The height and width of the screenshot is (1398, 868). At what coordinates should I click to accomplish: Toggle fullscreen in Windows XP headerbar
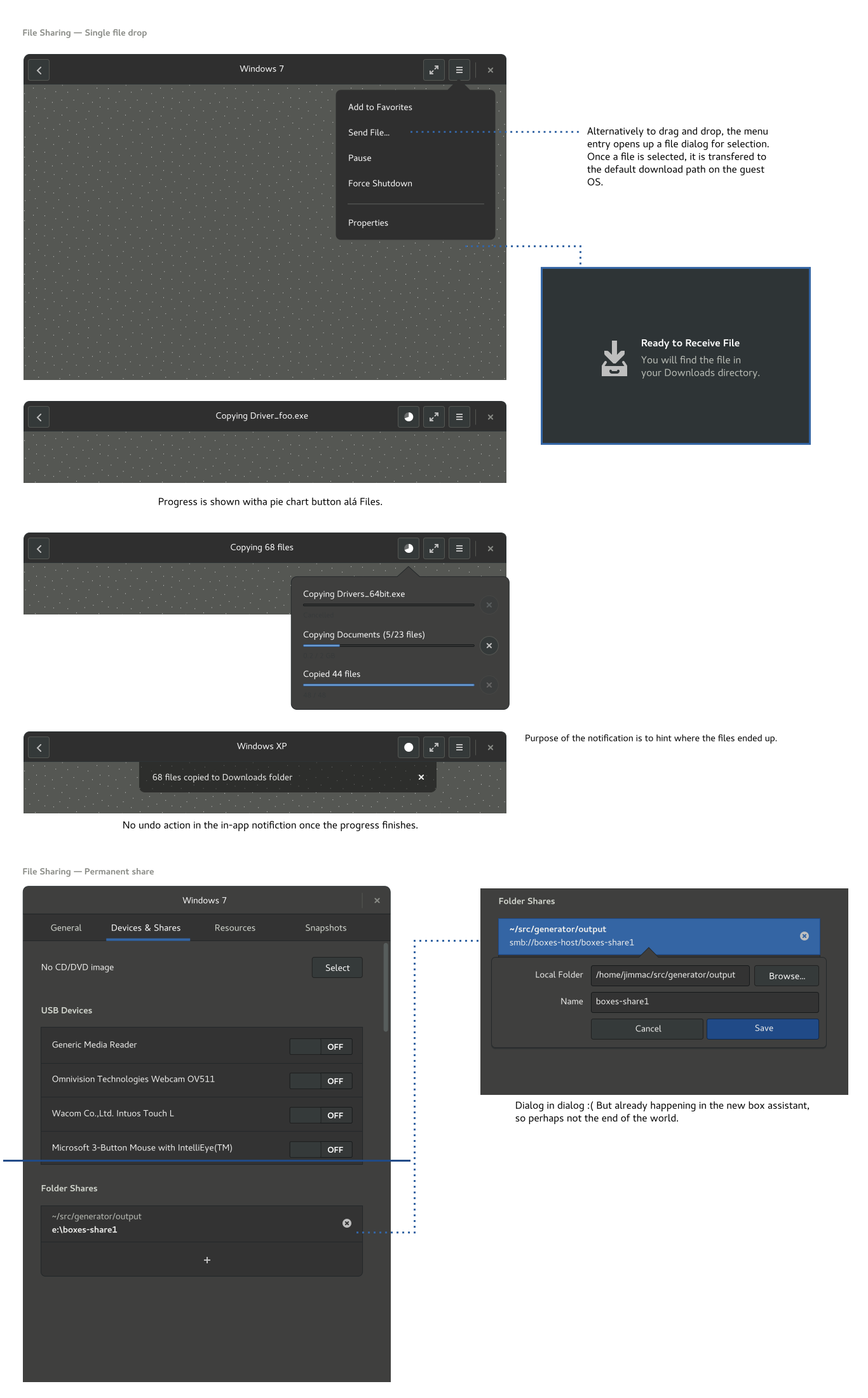434,747
